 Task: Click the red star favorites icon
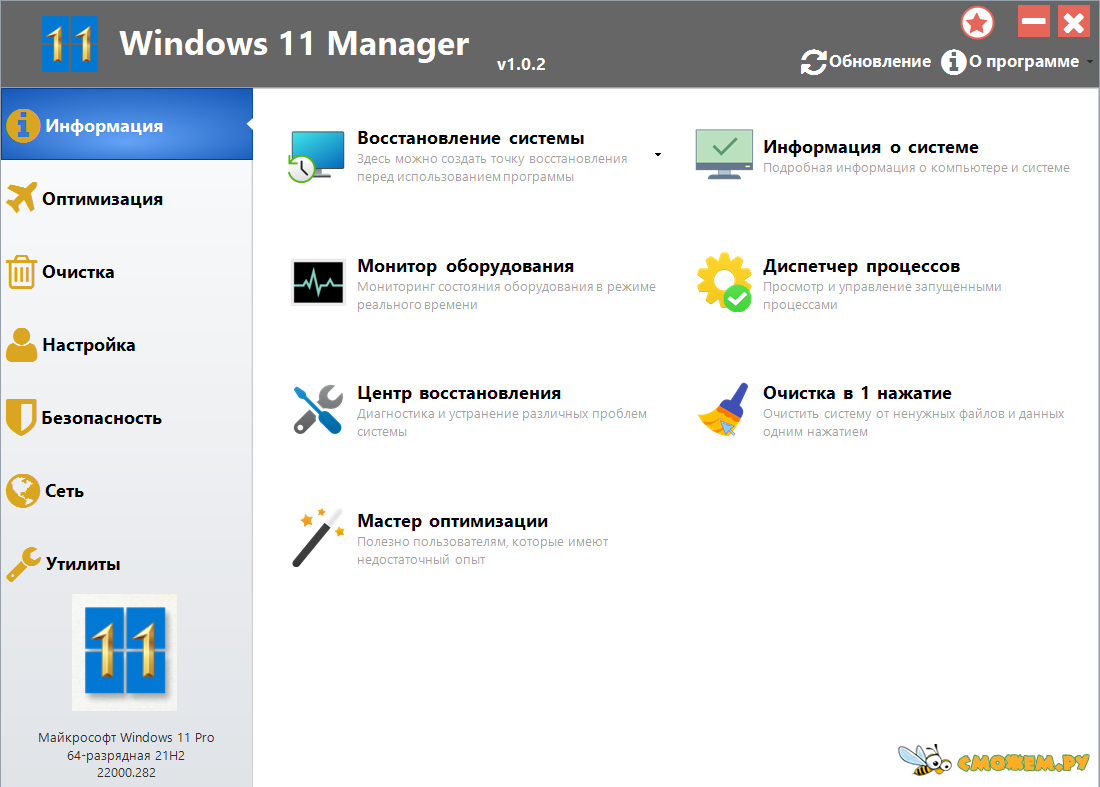coord(977,23)
